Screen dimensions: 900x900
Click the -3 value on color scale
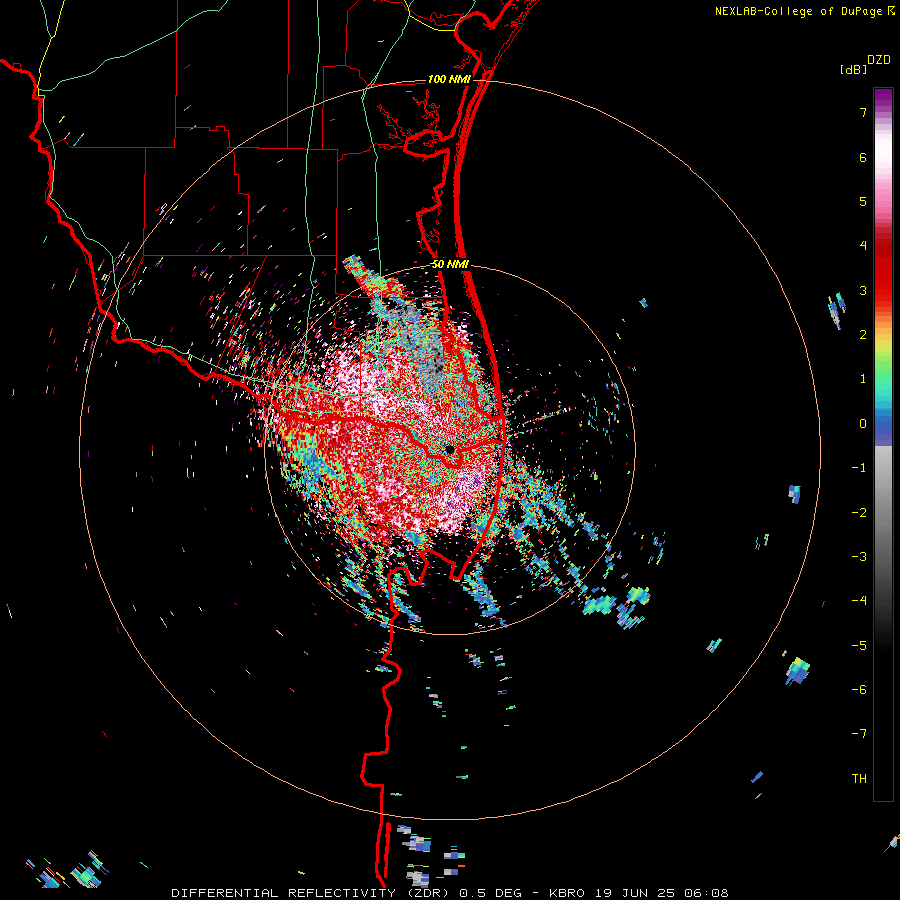tap(859, 557)
